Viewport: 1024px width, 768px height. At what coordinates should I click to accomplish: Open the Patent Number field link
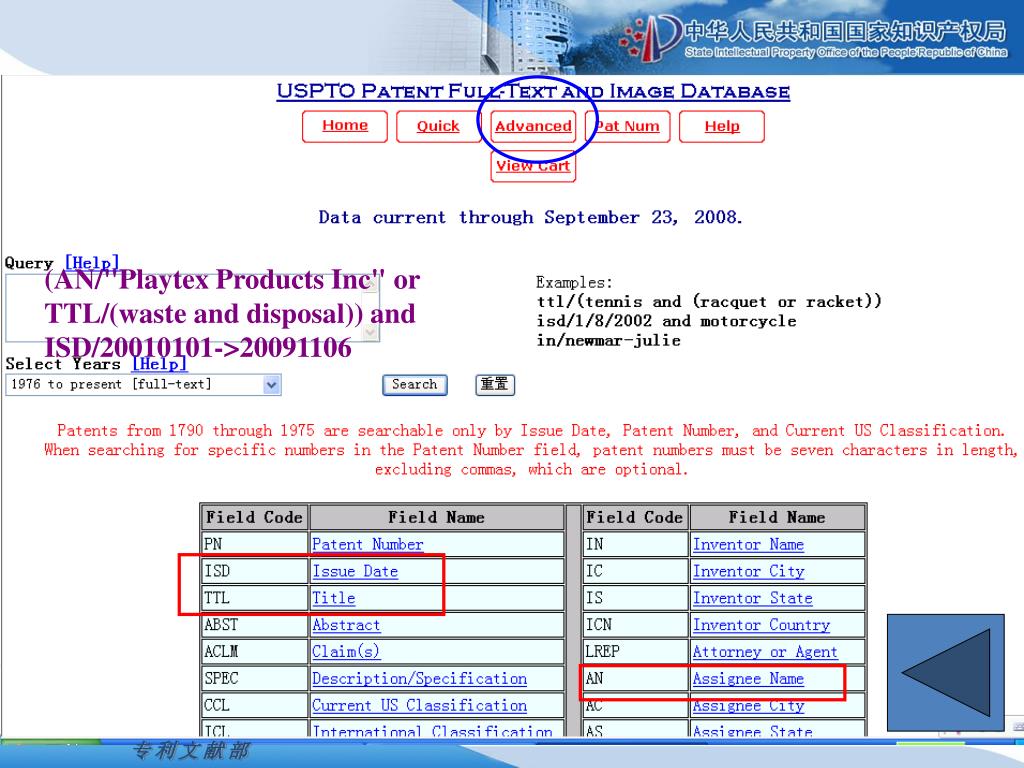pyautogui.click(x=368, y=544)
